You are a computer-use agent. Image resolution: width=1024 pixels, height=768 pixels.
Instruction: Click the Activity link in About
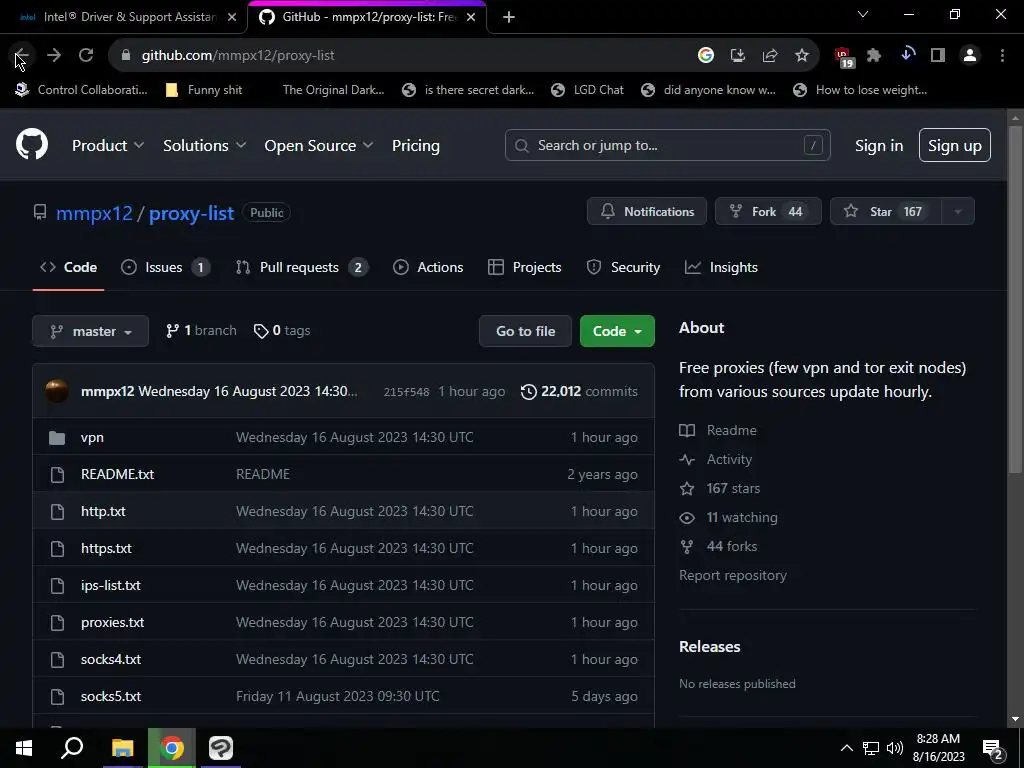click(x=716, y=459)
